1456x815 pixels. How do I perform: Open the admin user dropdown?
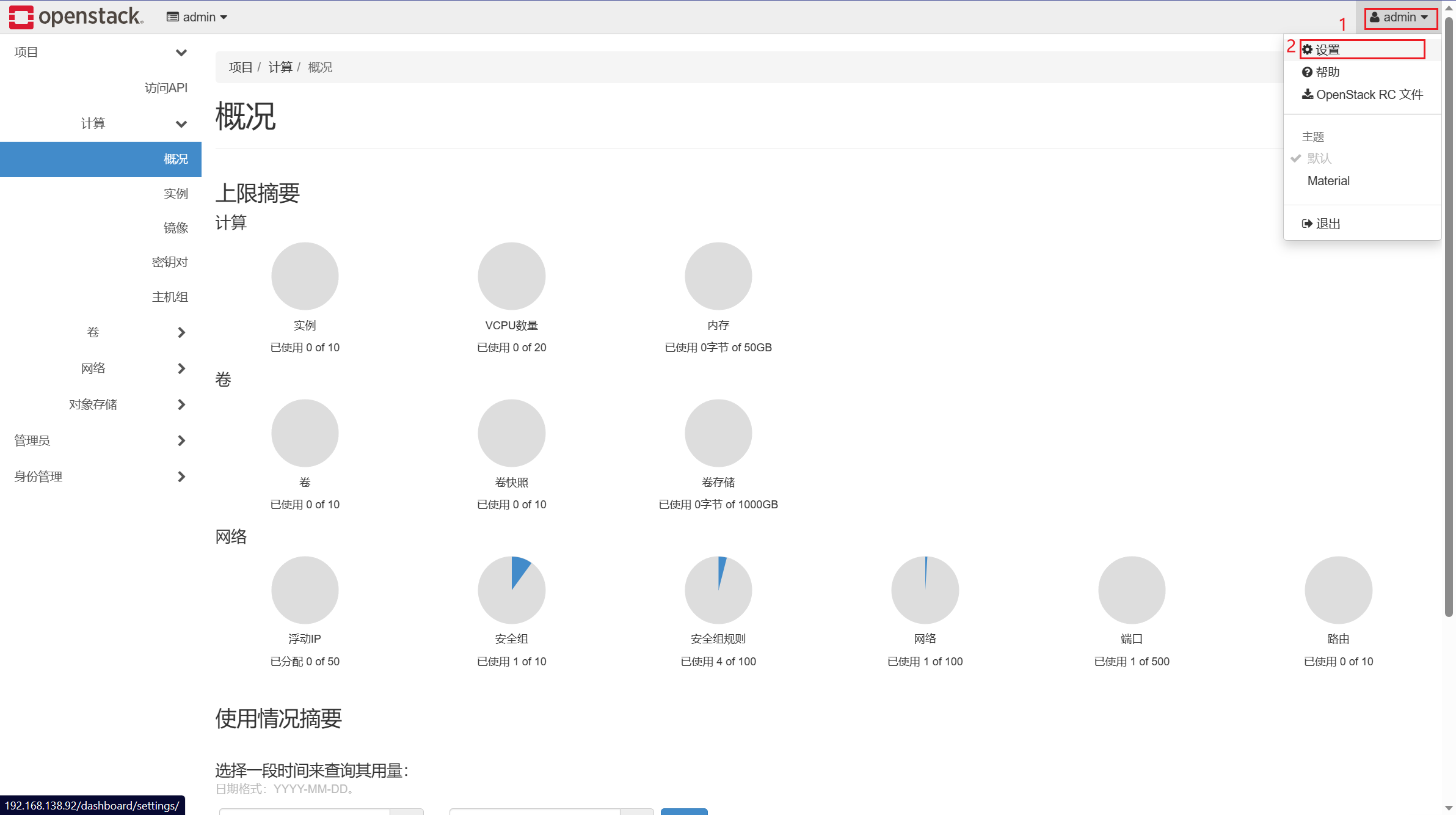(x=1400, y=17)
